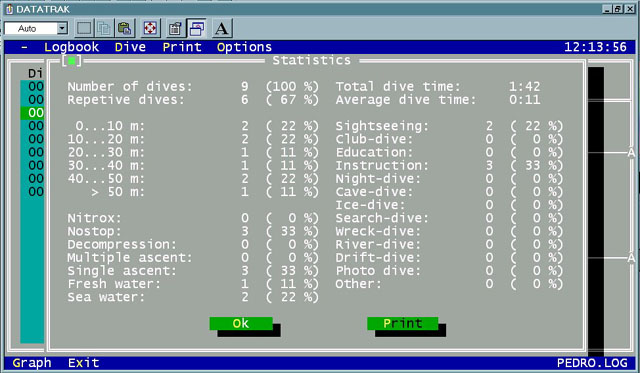
Task: Click the '40...50 m:' depth row
Action: pyautogui.click(x=193, y=179)
